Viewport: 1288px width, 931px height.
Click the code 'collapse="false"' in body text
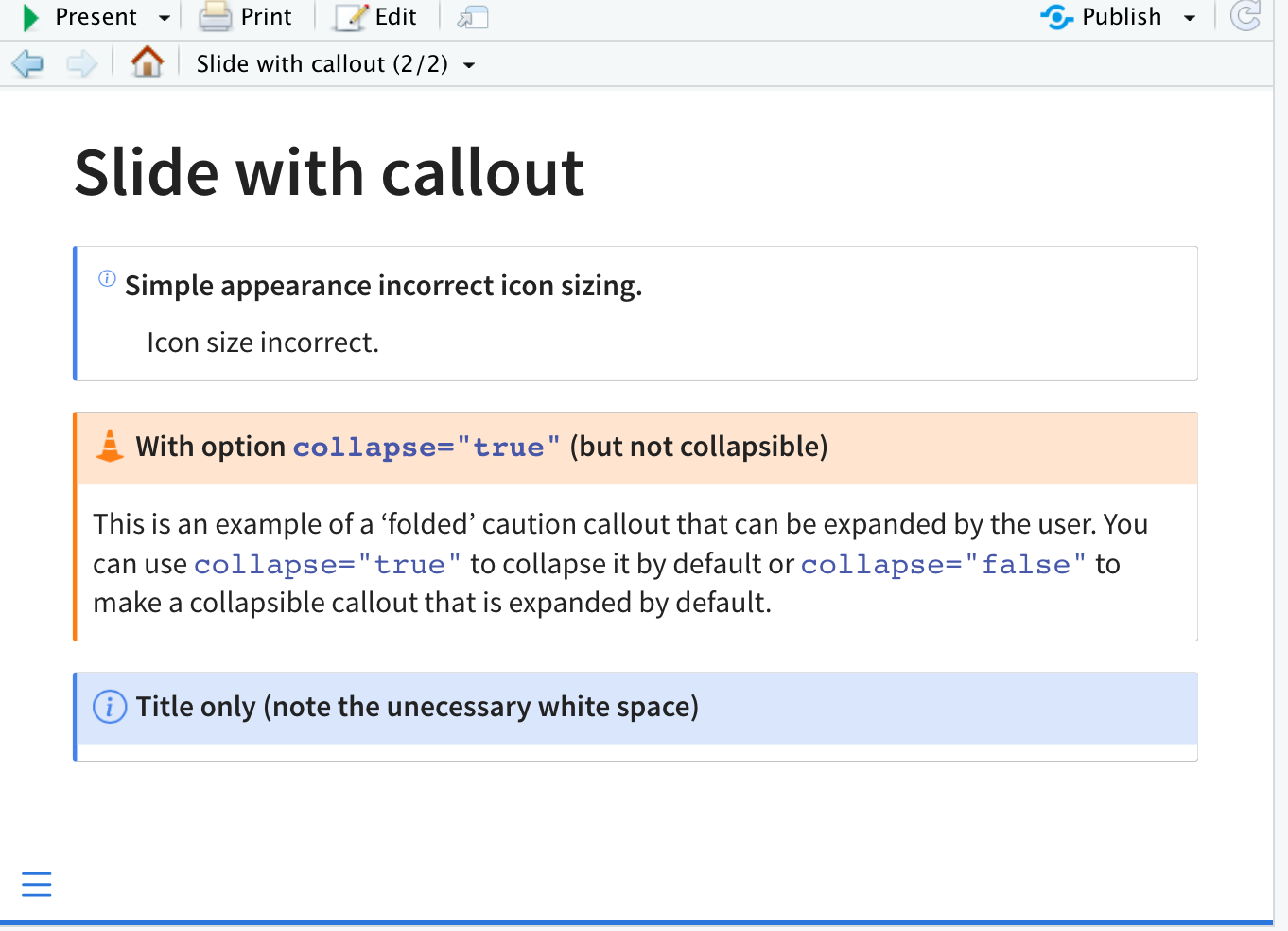[944, 565]
